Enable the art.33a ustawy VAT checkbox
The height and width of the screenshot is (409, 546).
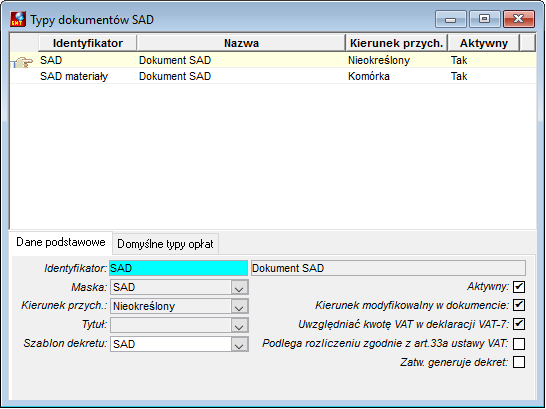[519, 344]
